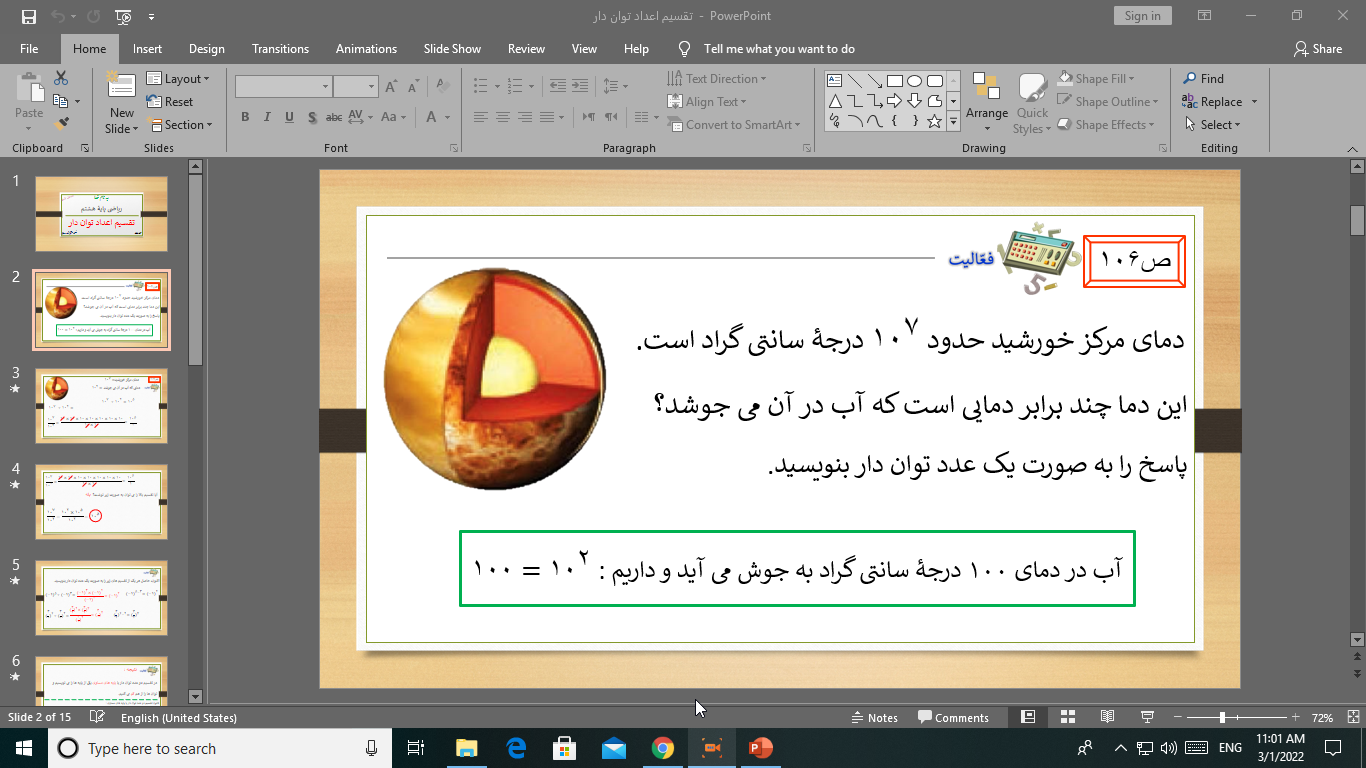Toggle Italic text formatting
The width and height of the screenshot is (1366, 768).
(x=267, y=117)
